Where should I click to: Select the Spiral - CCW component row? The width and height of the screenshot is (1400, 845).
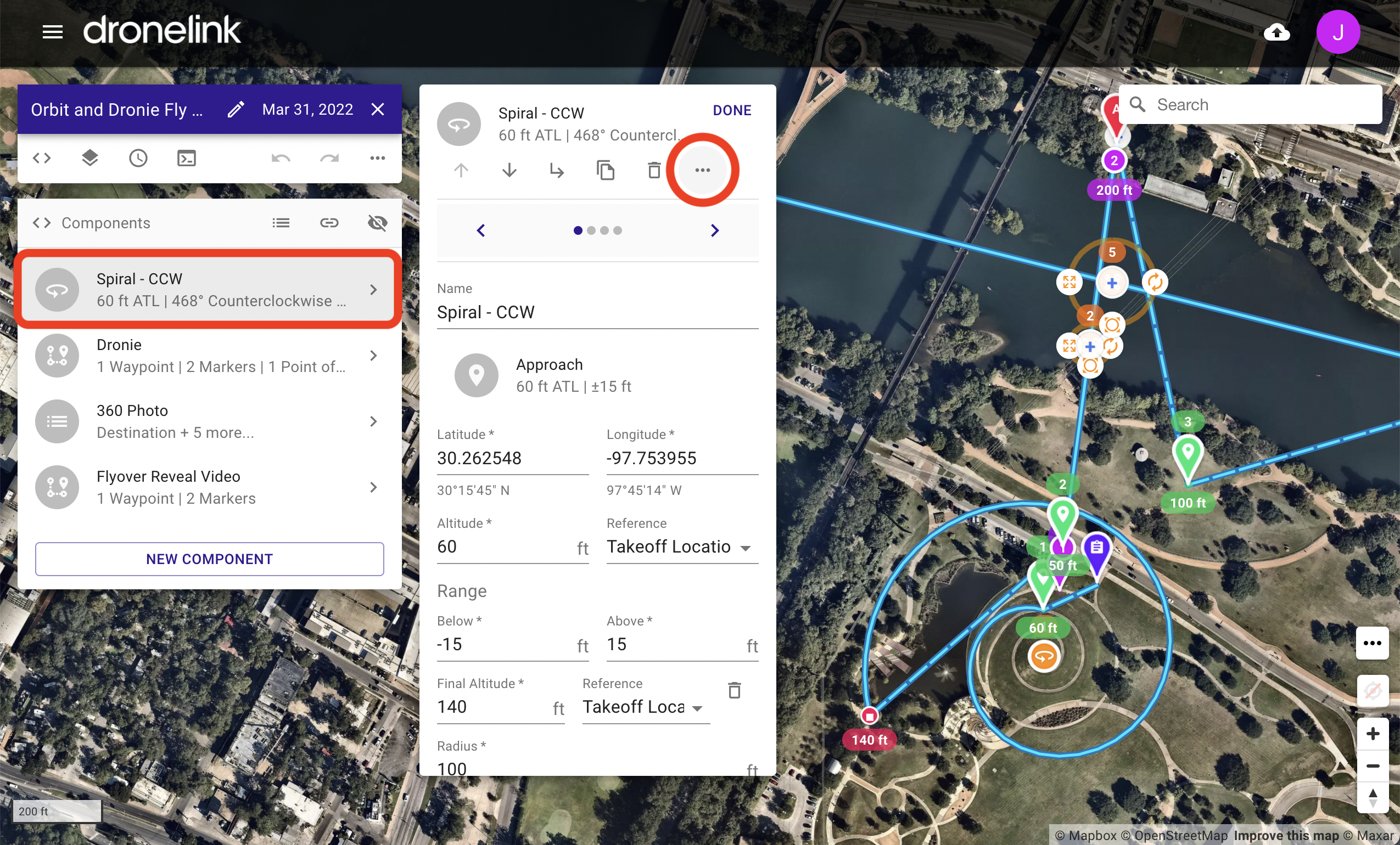[x=209, y=290]
